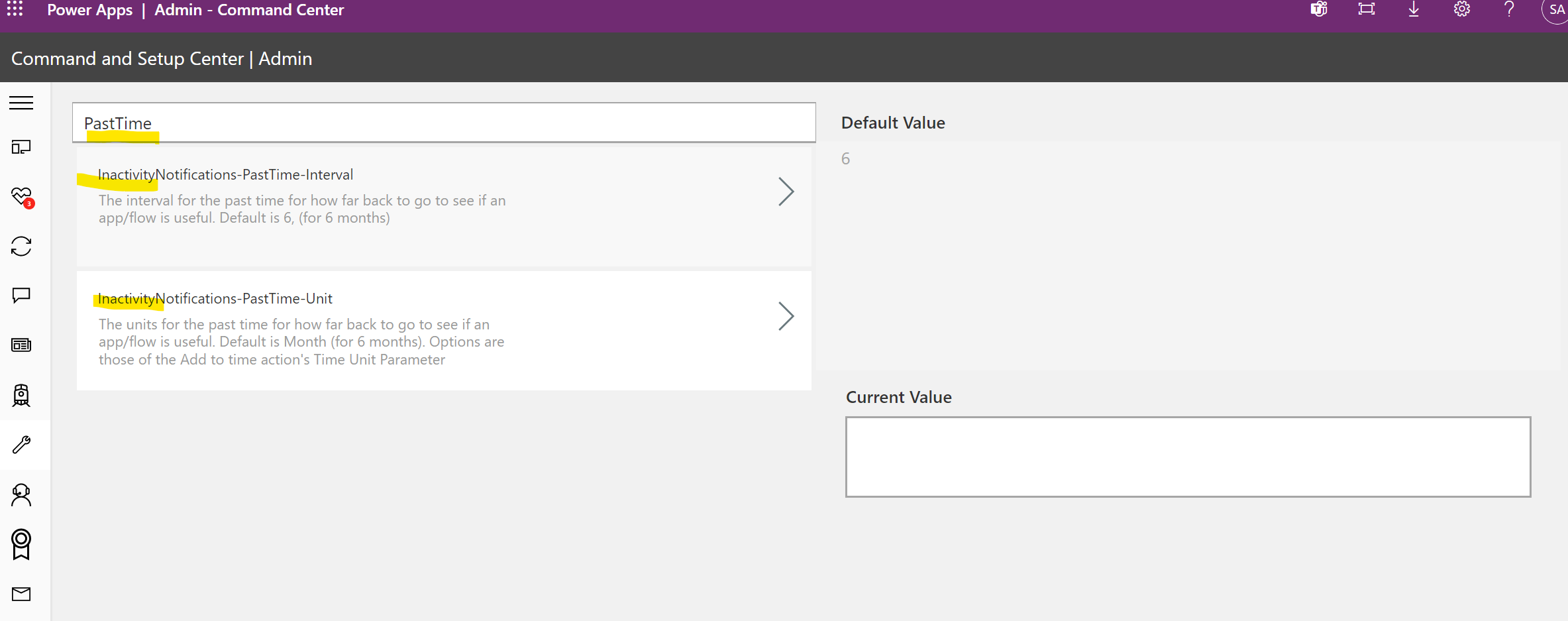1568x621 pixels.
Task: Collapse the sidebar with the hamburger menu
Action: pyautogui.click(x=21, y=103)
